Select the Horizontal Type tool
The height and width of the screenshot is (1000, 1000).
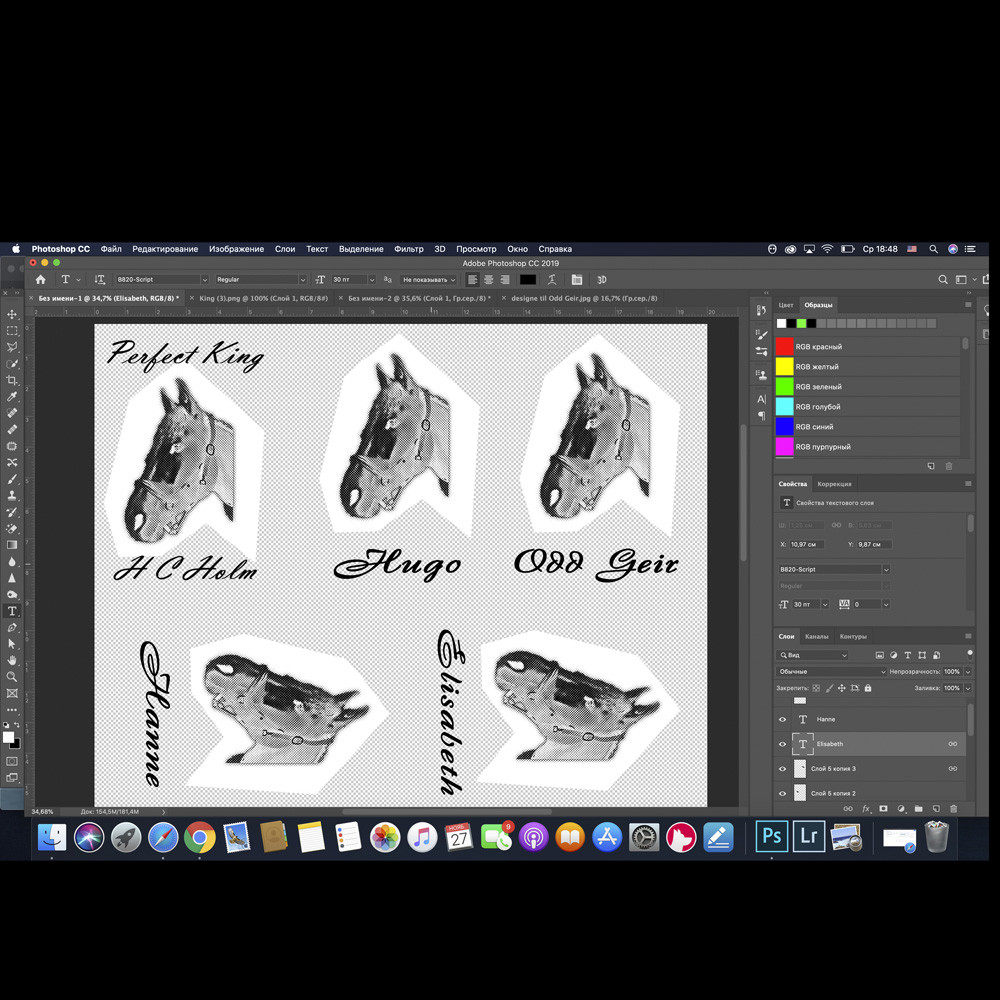(12, 611)
